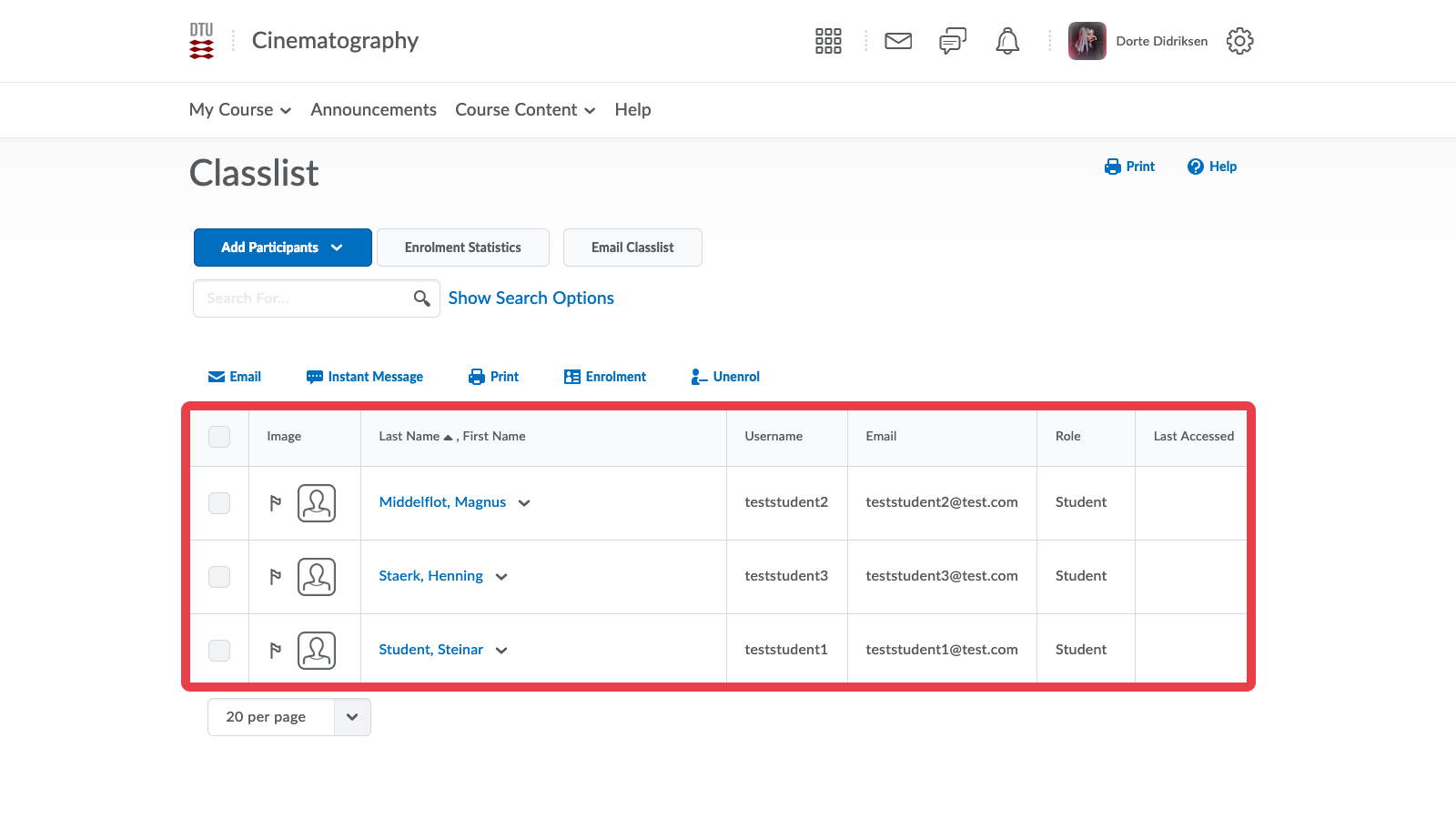Open the course selector waffle grid icon
The width and height of the screenshot is (1456, 819).
pyautogui.click(x=828, y=41)
